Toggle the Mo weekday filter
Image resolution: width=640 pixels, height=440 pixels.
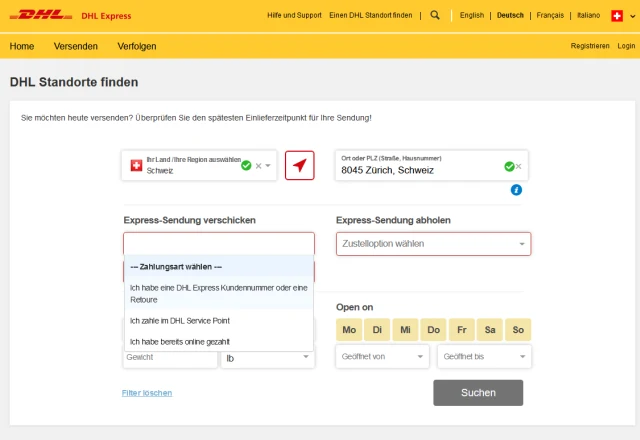click(x=349, y=329)
